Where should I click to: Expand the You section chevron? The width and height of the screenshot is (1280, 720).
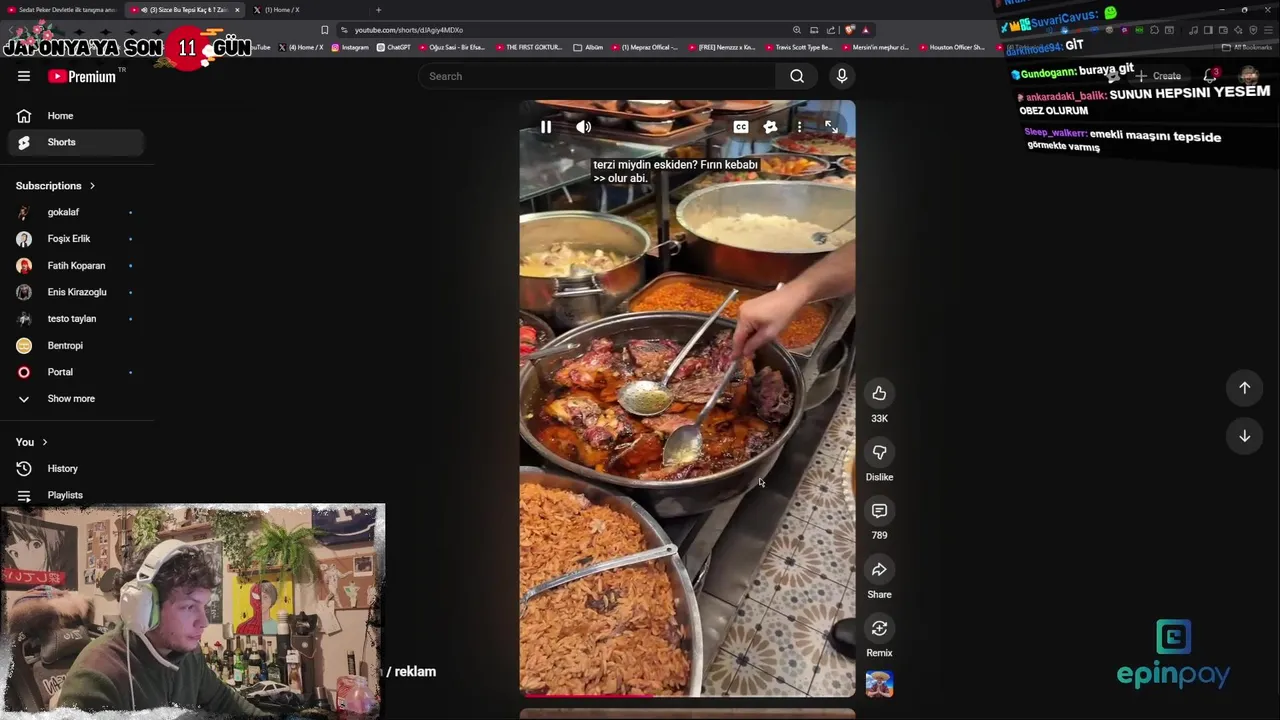coord(44,442)
